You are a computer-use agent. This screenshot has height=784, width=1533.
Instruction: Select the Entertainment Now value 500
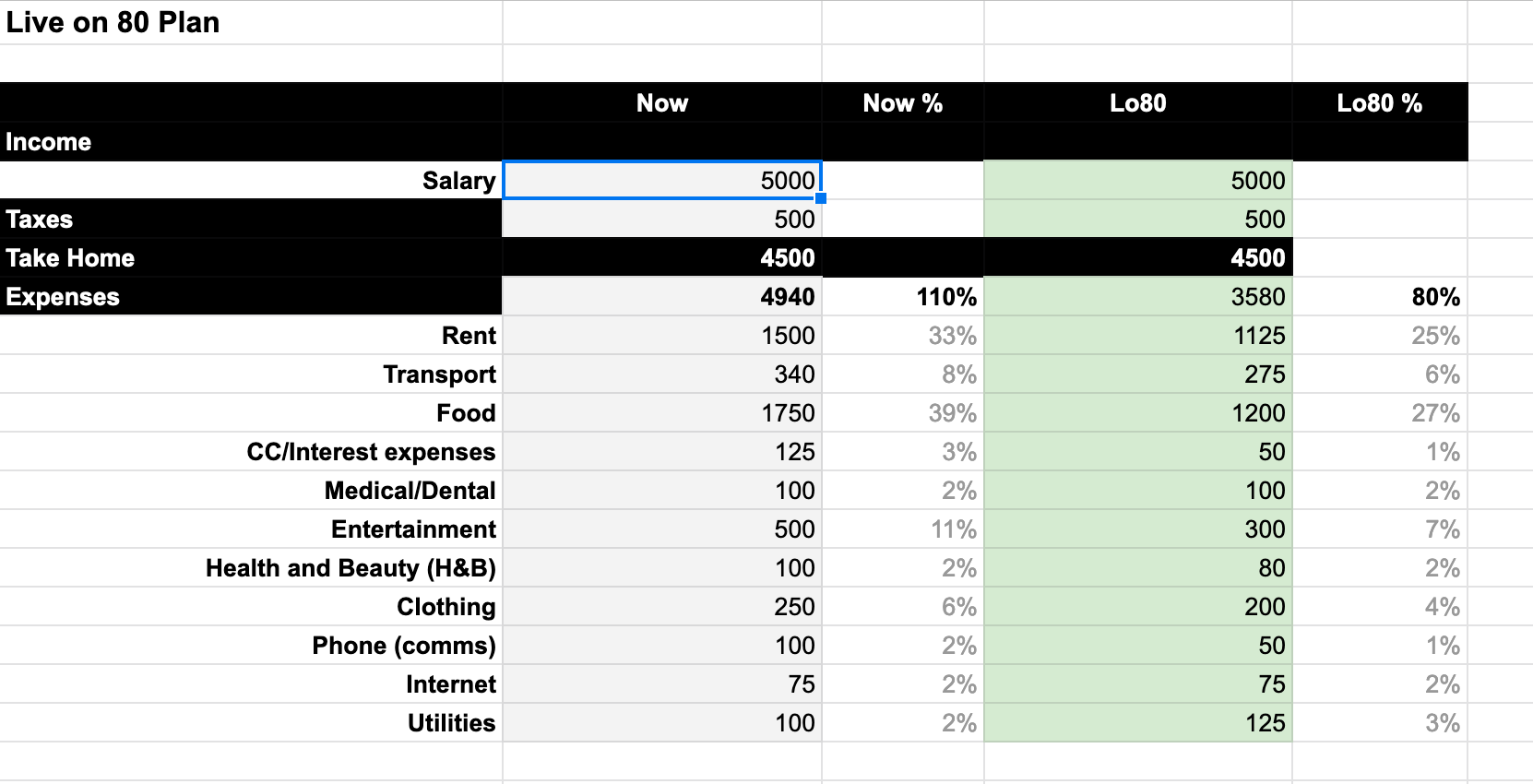662,529
